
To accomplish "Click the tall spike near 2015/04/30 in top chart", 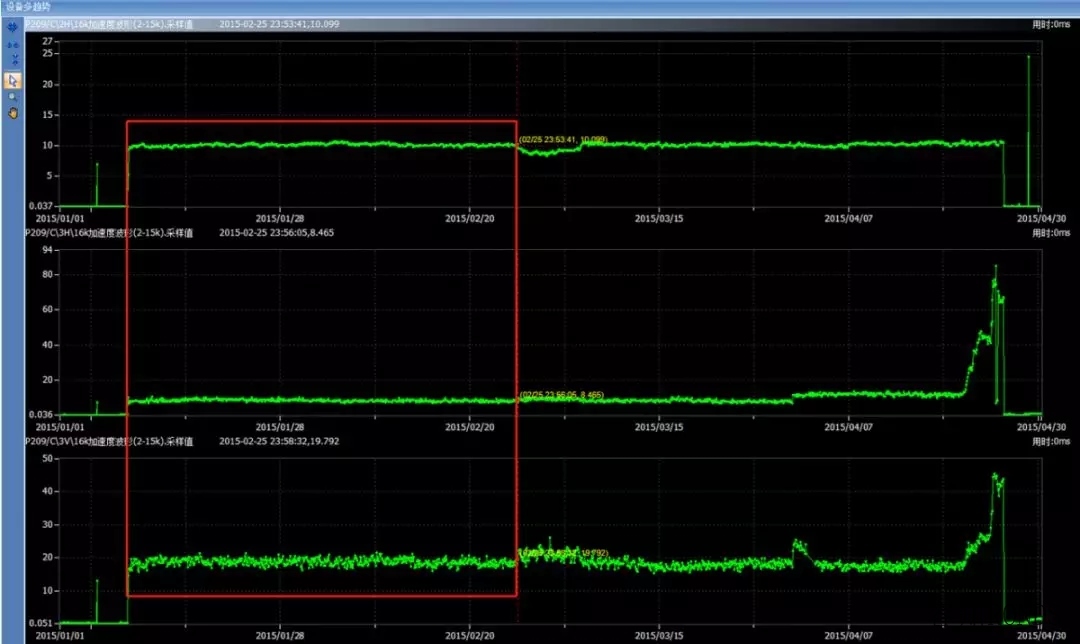I will [1028, 60].
